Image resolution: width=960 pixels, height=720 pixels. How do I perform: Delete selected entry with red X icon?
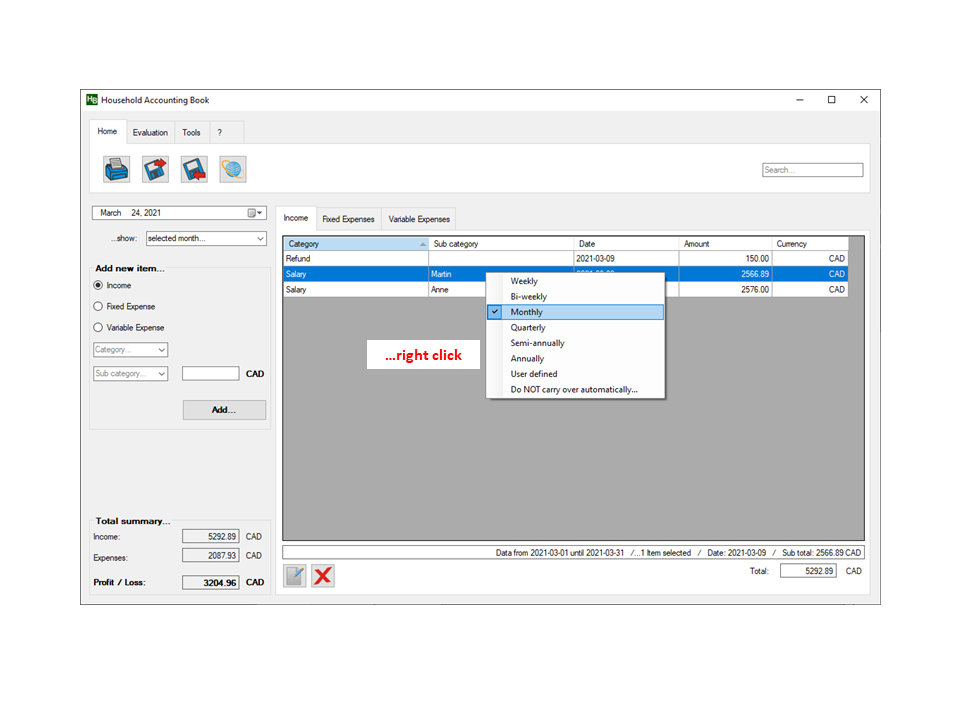(x=322, y=575)
